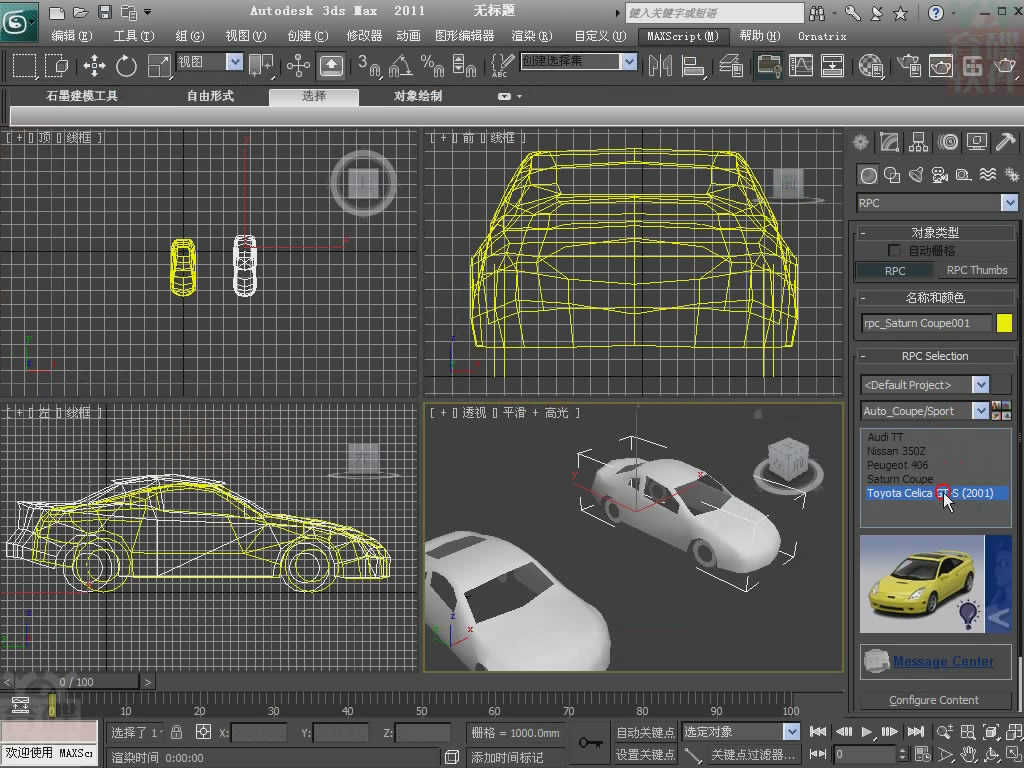Screen dimensions: 1024x768
Task: Open the Utilities hammer panel tab
Action: pyautogui.click(x=1006, y=142)
